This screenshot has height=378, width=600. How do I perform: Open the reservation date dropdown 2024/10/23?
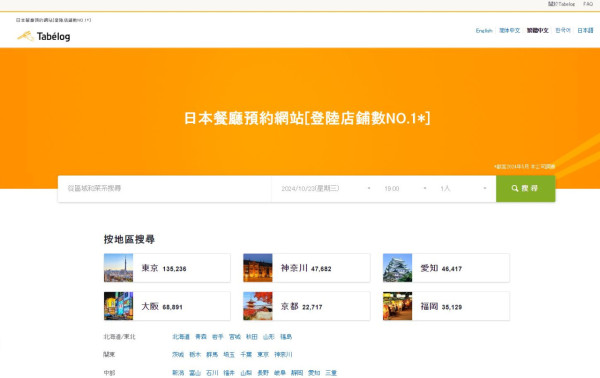coord(326,189)
